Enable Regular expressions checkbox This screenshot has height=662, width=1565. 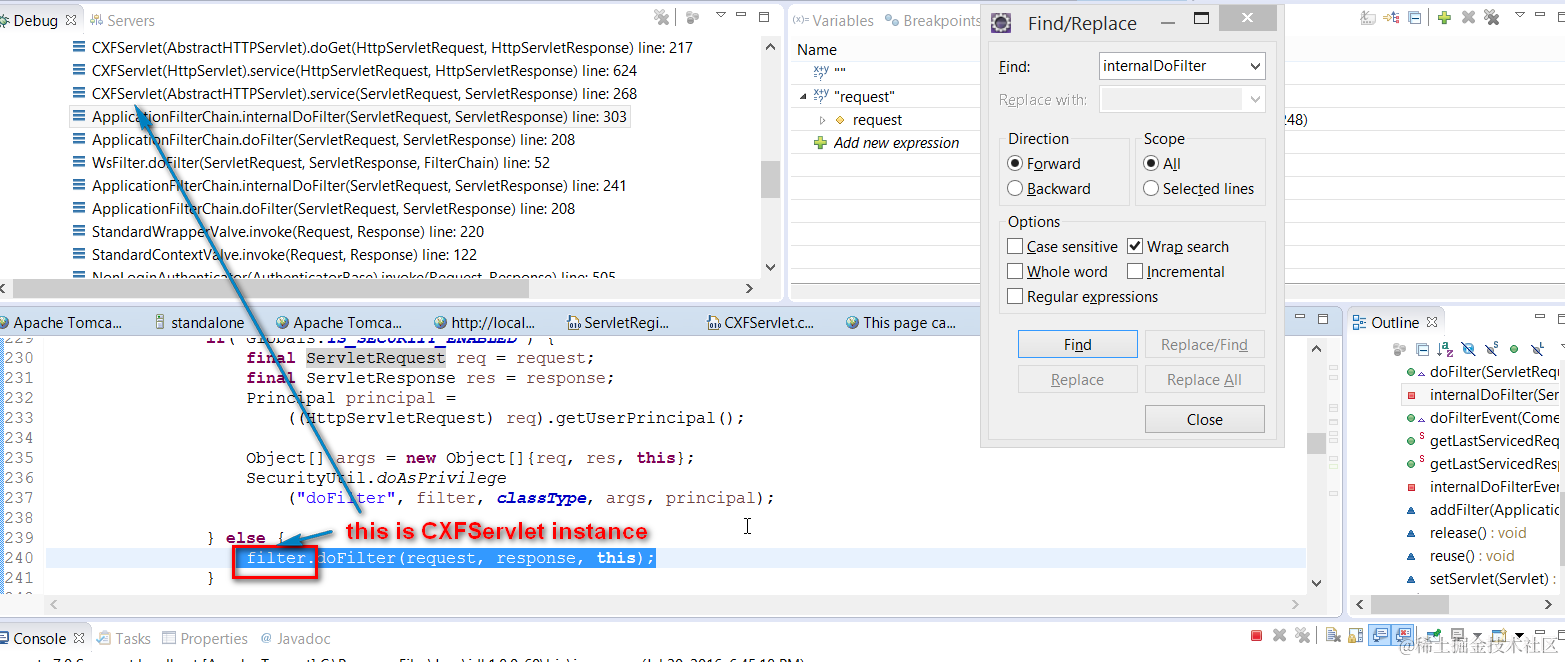1015,297
